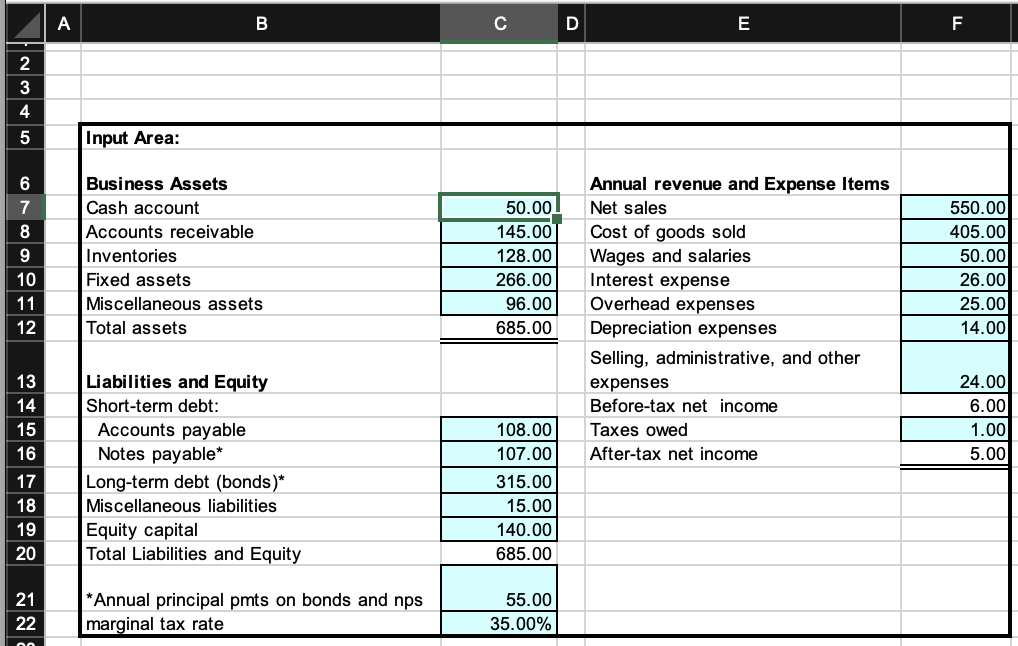Screen dimensions: 1018x646
Task: Click the After-tax net income value
Action: (x=954, y=453)
